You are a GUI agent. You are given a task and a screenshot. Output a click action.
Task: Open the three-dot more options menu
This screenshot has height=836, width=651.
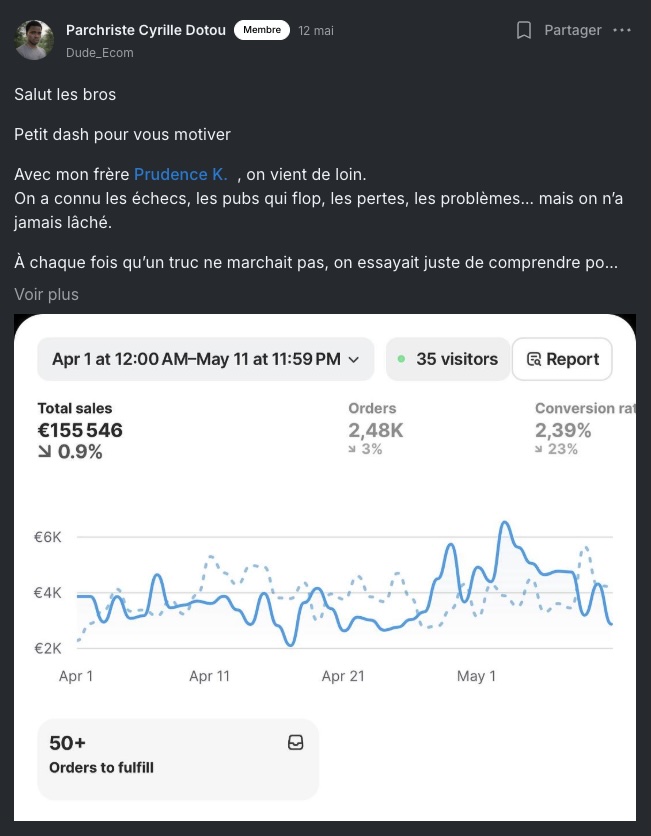[622, 30]
